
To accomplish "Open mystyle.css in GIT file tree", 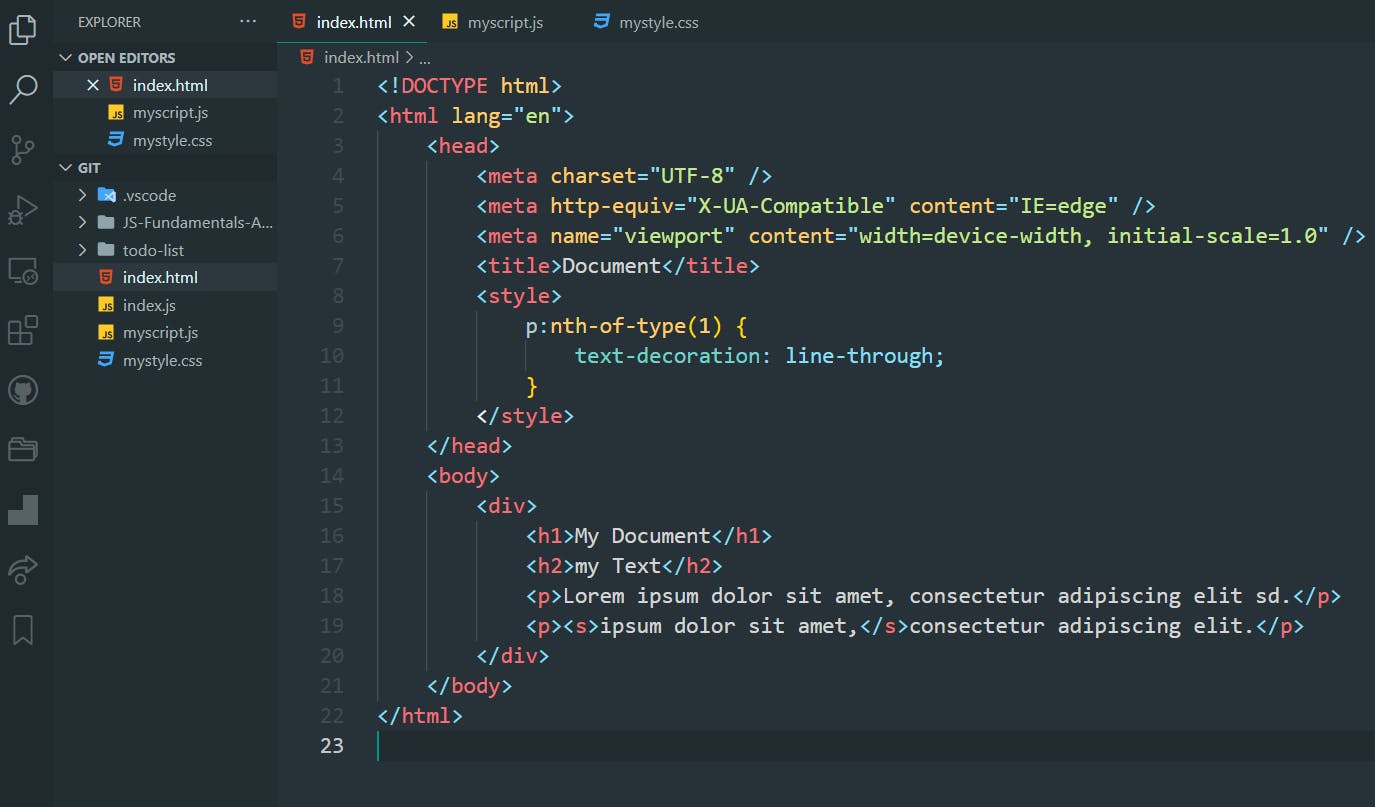I will pos(165,360).
